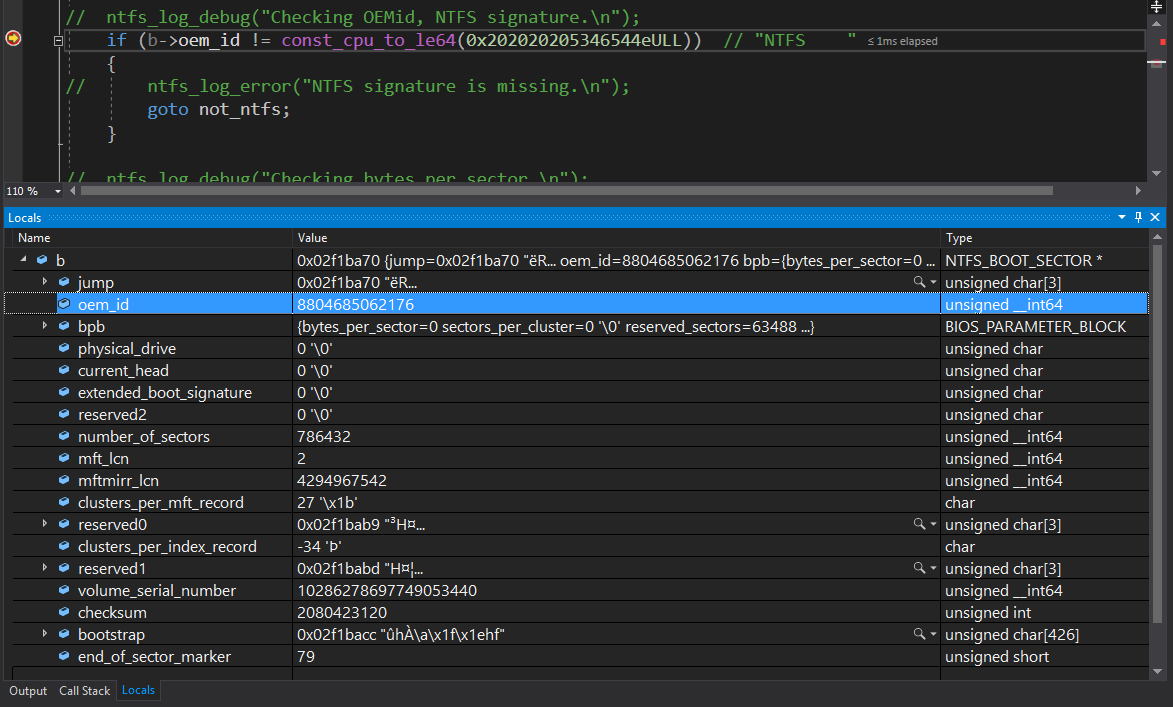Open the visualizer dropdown arrow for bootstrap
This screenshot has width=1173, height=707.
pyautogui.click(x=933, y=634)
